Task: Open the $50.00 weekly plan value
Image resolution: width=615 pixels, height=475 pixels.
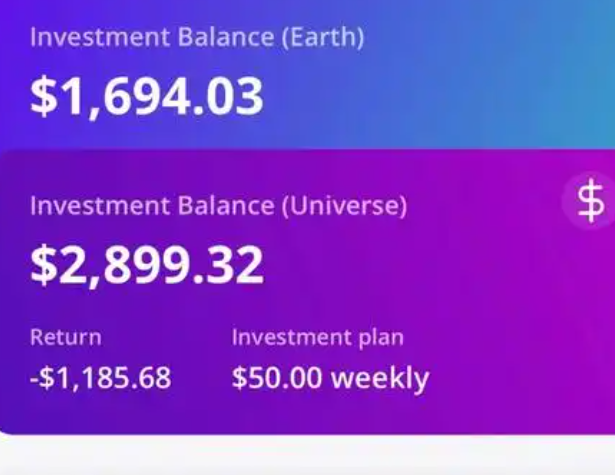Action: point(330,378)
